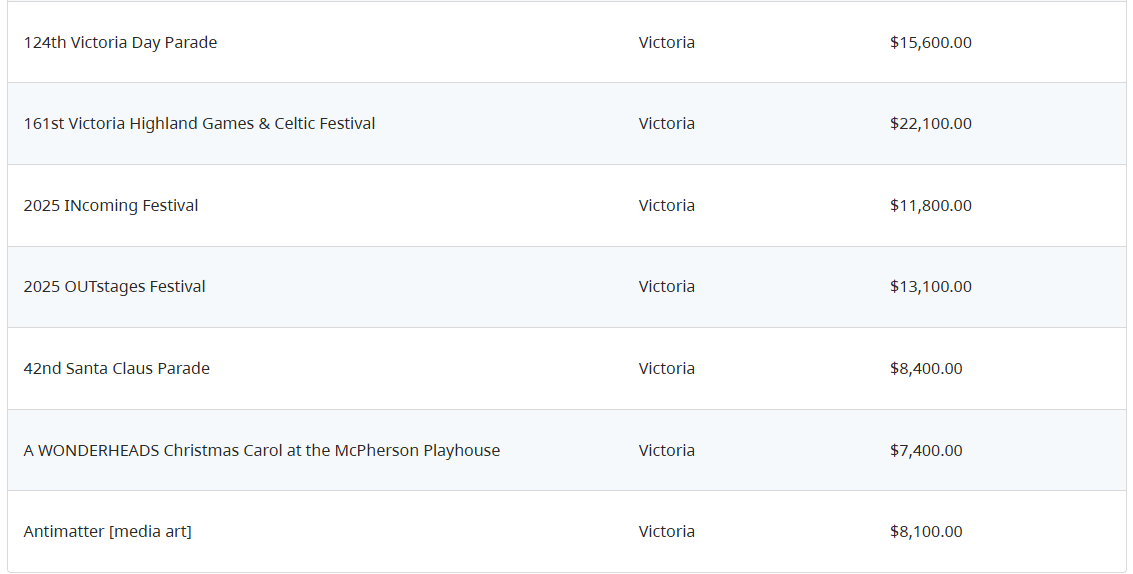Select the $7,400.00 amount

pyautogui.click(x=926, y=450)
